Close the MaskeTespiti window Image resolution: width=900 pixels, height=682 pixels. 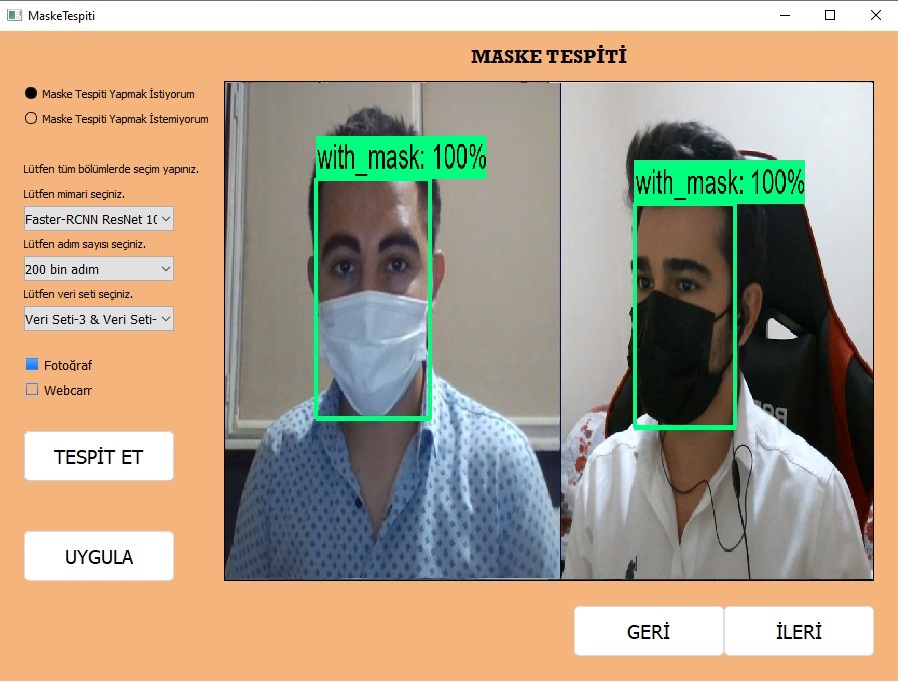point(876,15)
